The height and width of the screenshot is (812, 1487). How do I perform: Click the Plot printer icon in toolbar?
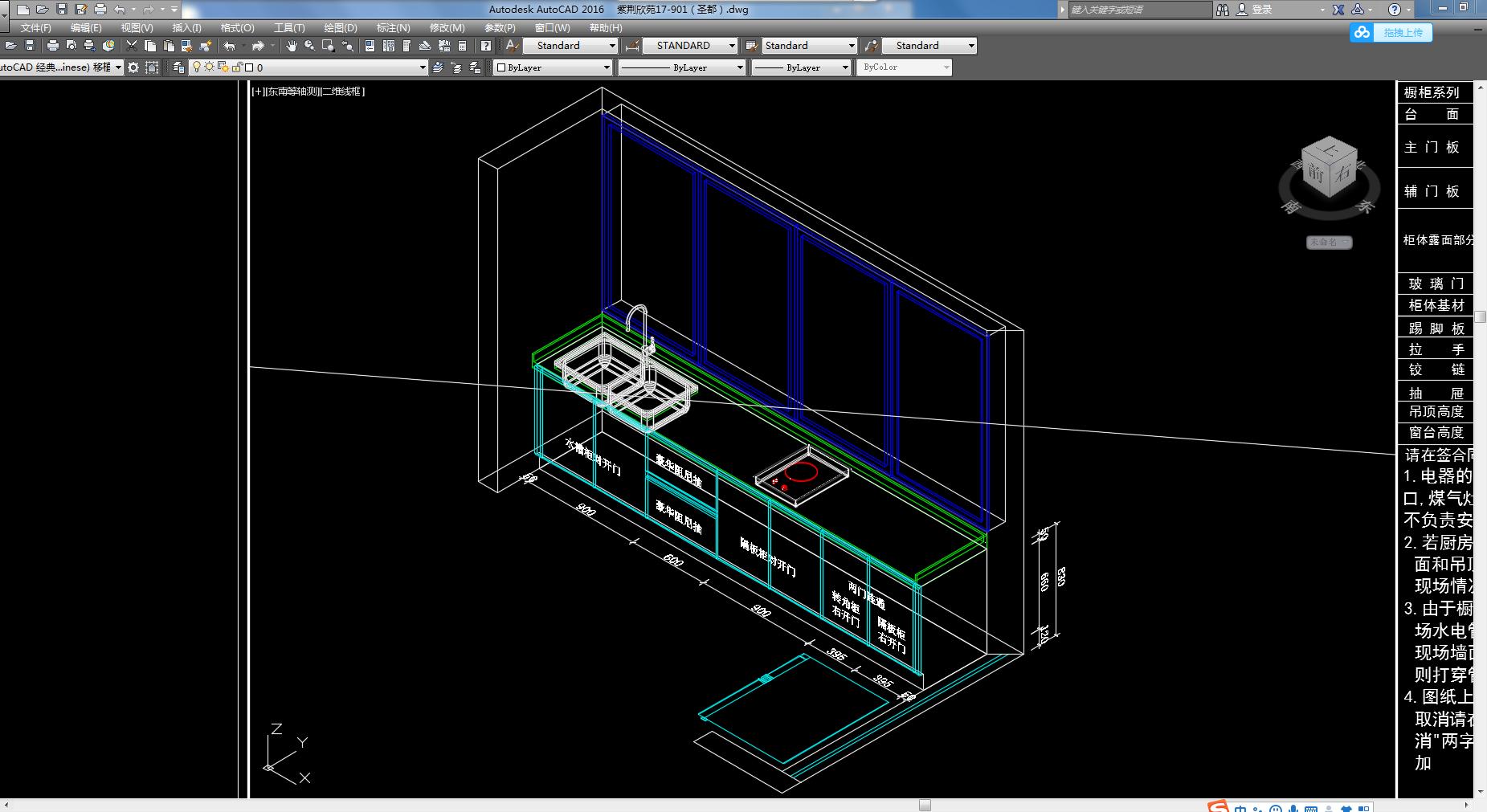click(53, 46)
